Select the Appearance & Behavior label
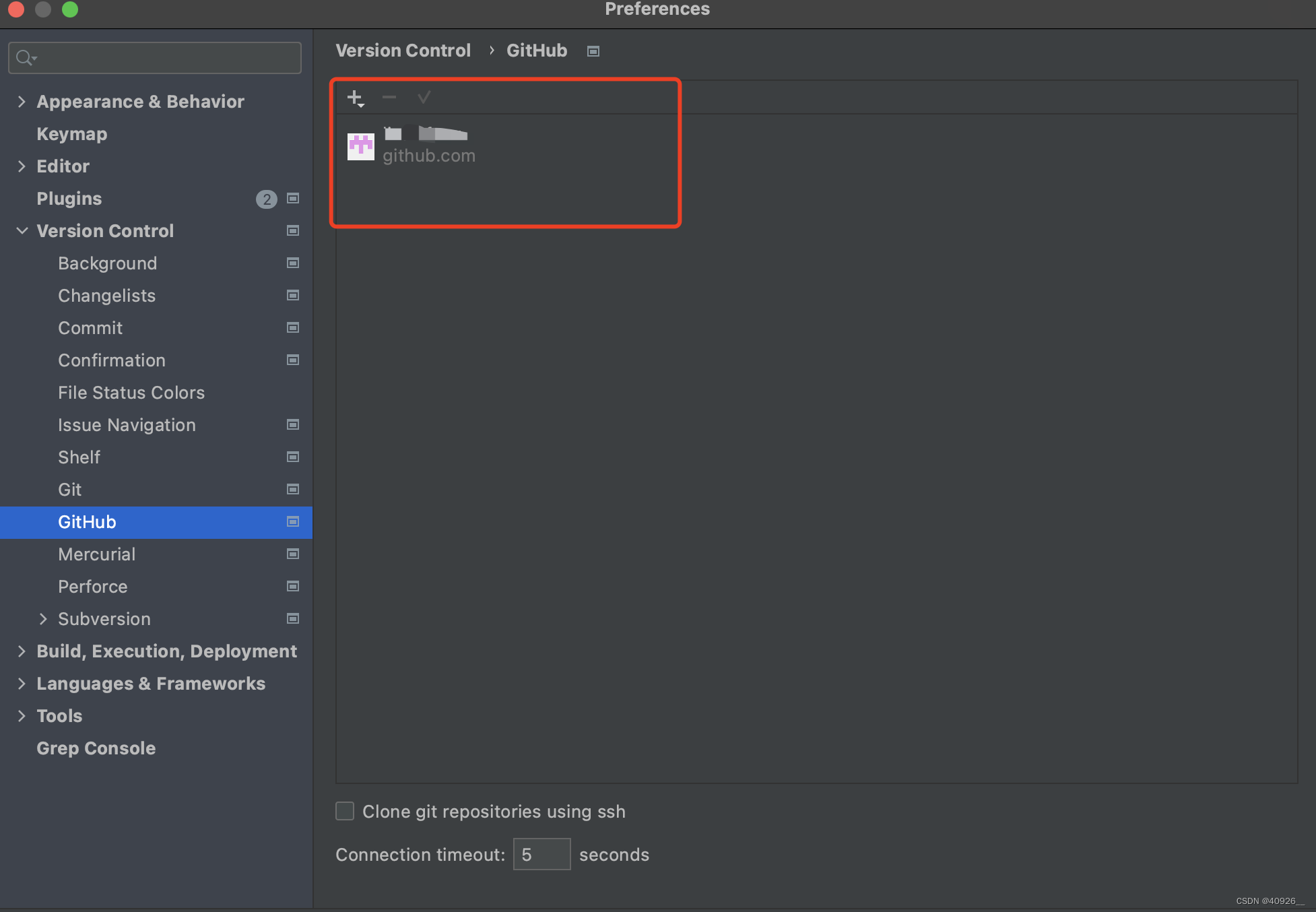 pos(140,102)
